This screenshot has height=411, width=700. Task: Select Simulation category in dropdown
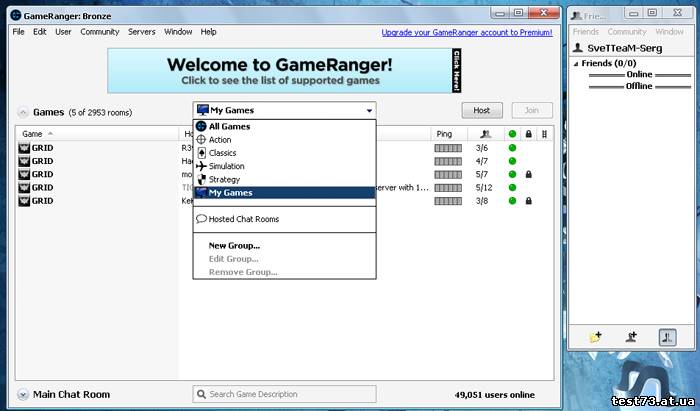coord(284,166)
